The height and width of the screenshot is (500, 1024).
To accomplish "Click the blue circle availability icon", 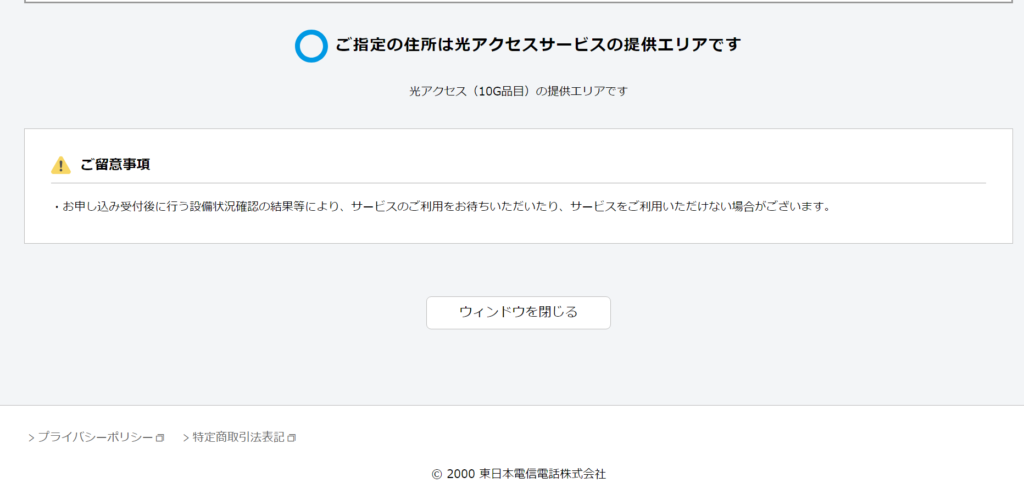I will tap(311, 46).
